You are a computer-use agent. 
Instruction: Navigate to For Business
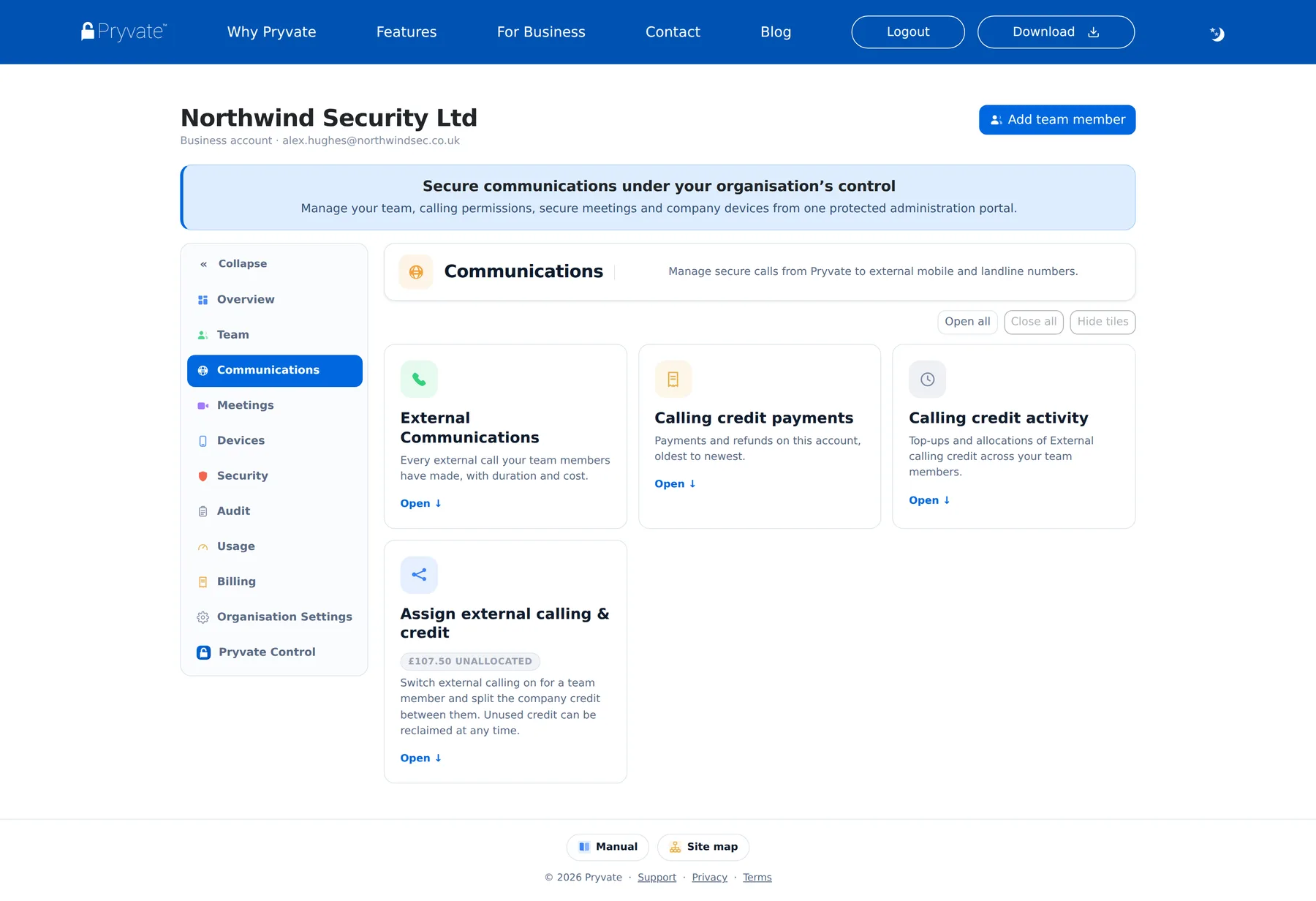(541, 32)
